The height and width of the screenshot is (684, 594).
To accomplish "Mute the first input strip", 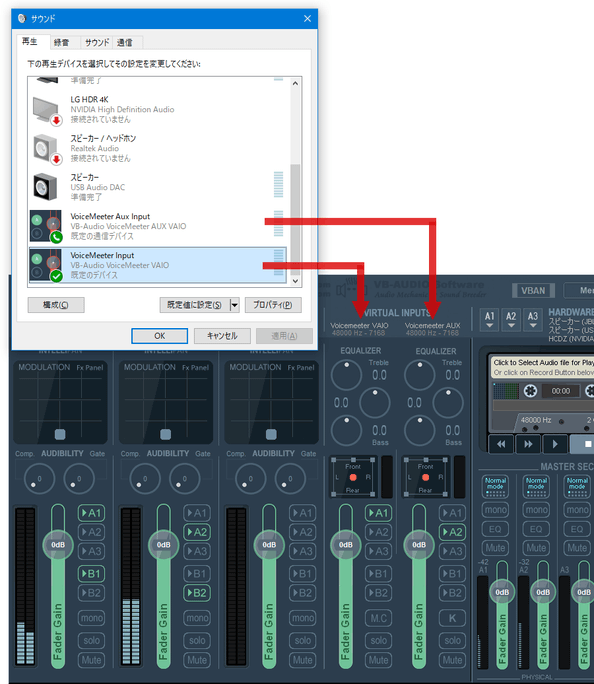I will (x=91, y=660).
